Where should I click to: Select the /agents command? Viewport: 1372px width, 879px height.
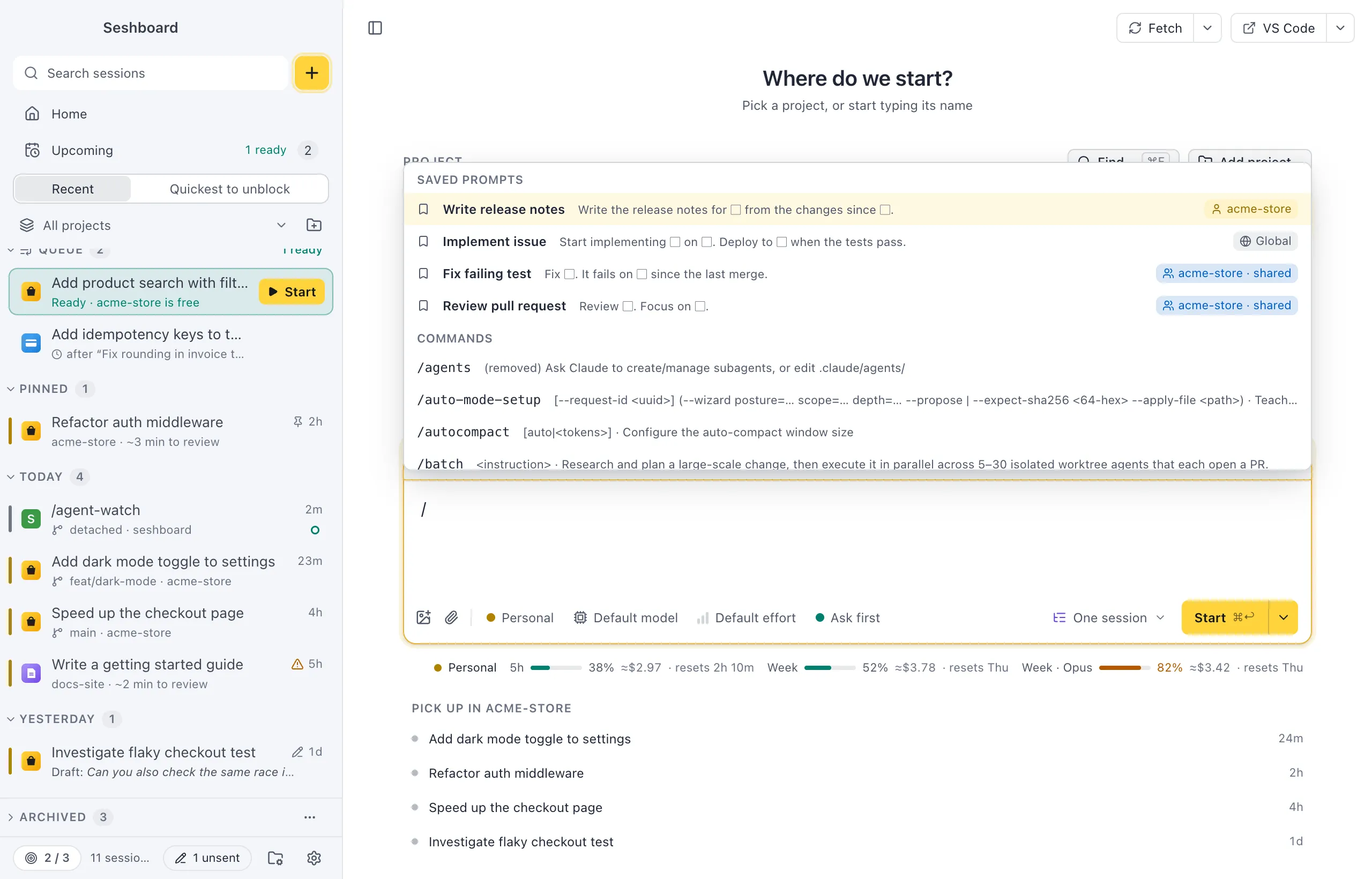857,368
